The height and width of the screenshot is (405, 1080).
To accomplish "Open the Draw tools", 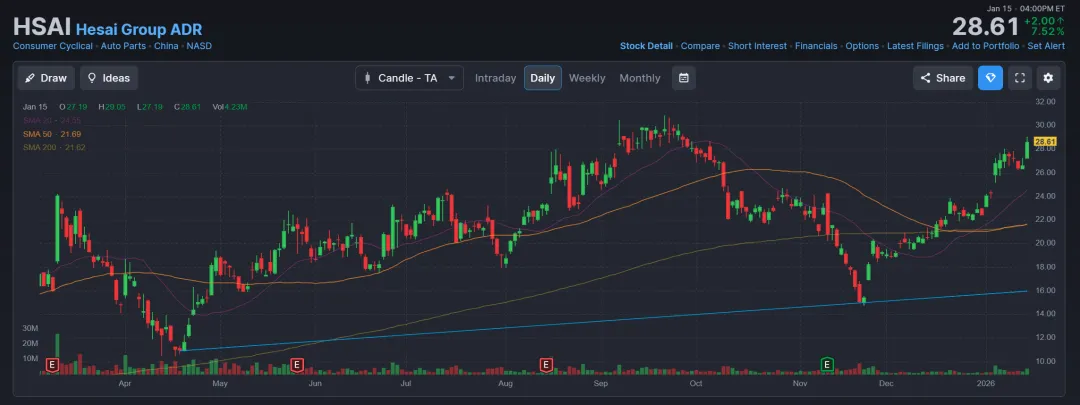I will coord(46,78).
